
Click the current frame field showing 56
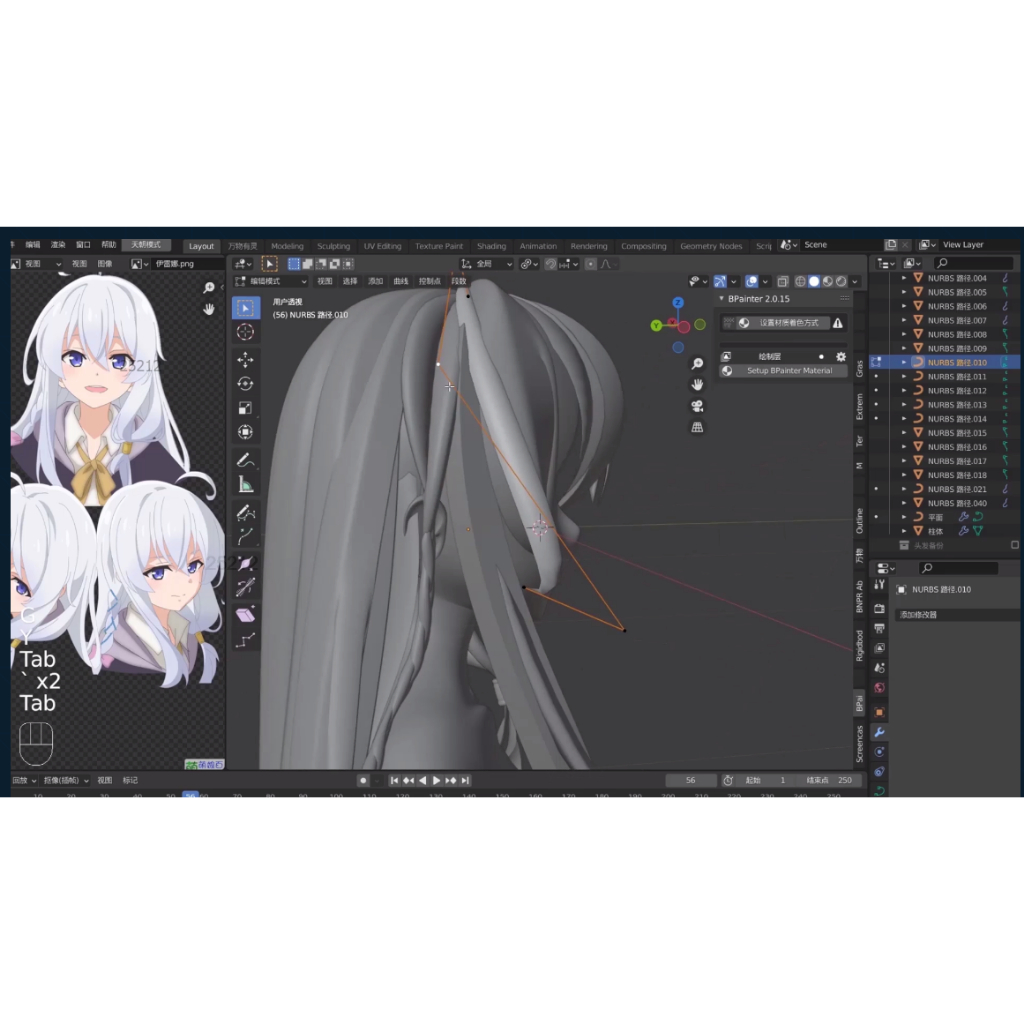coord(690,780)
